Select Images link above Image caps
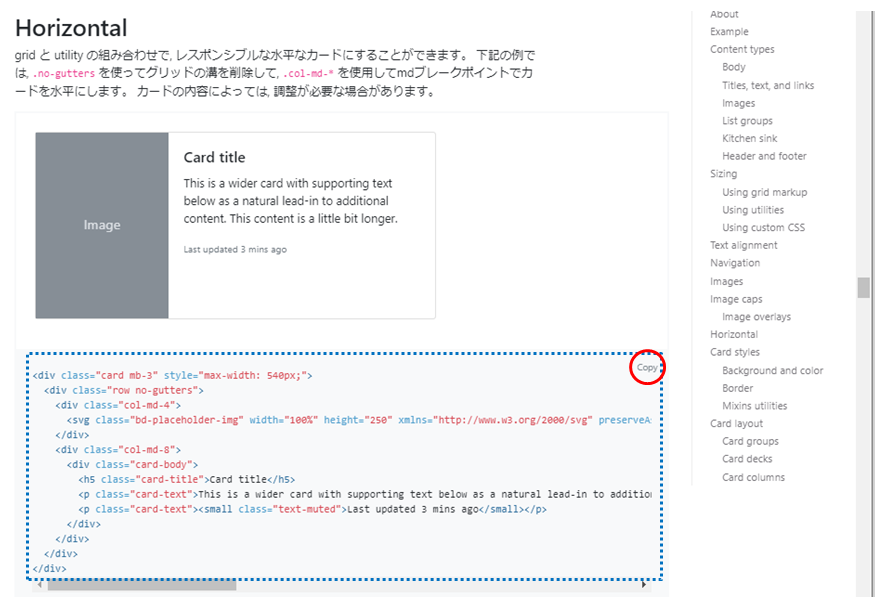Screen dimensions: 875x600 point(727,281)
